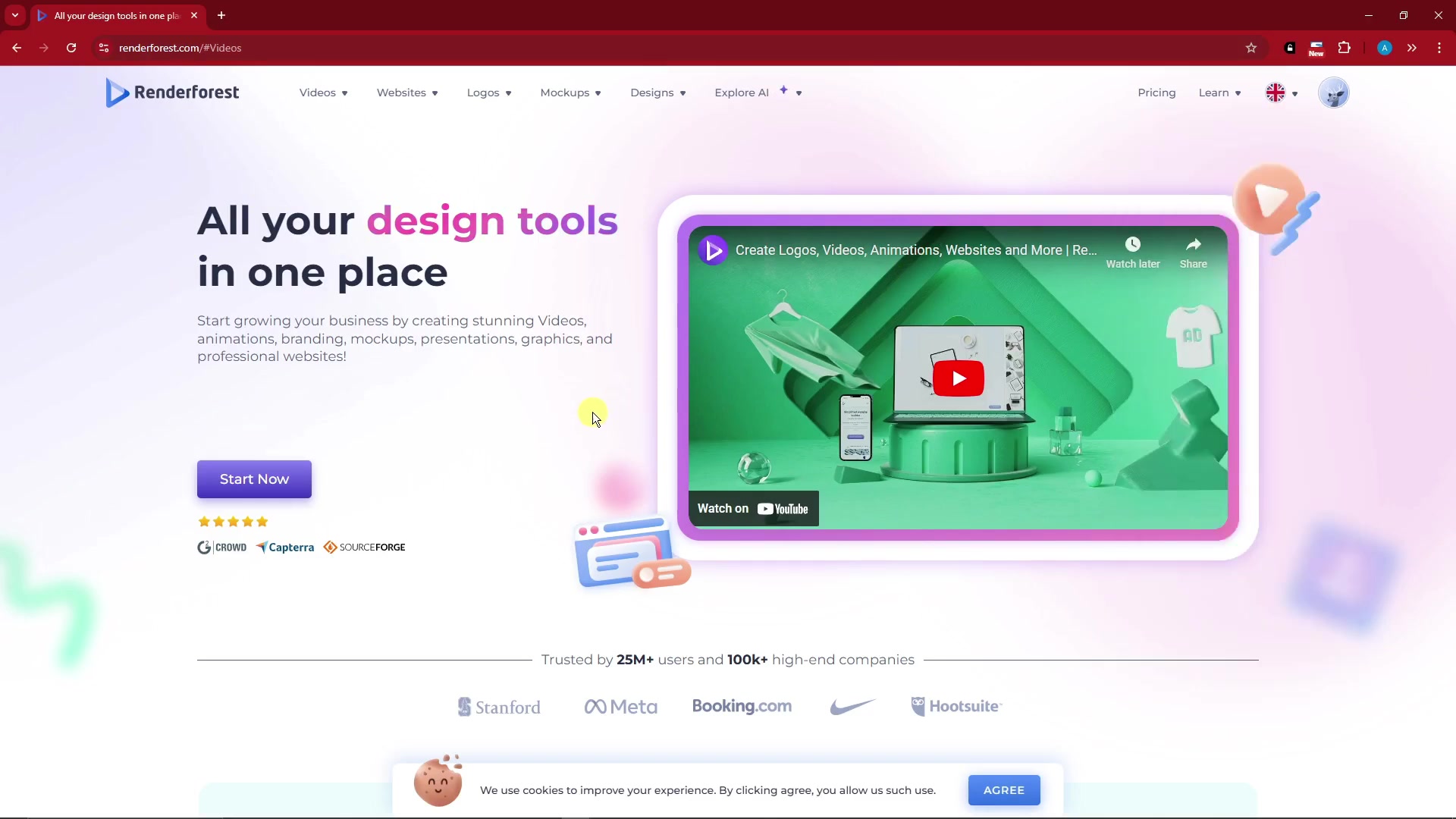Open the Chrome three-dot menu
The height and width of the screenshot is (819, 1456).
(x=1439, y=48)
